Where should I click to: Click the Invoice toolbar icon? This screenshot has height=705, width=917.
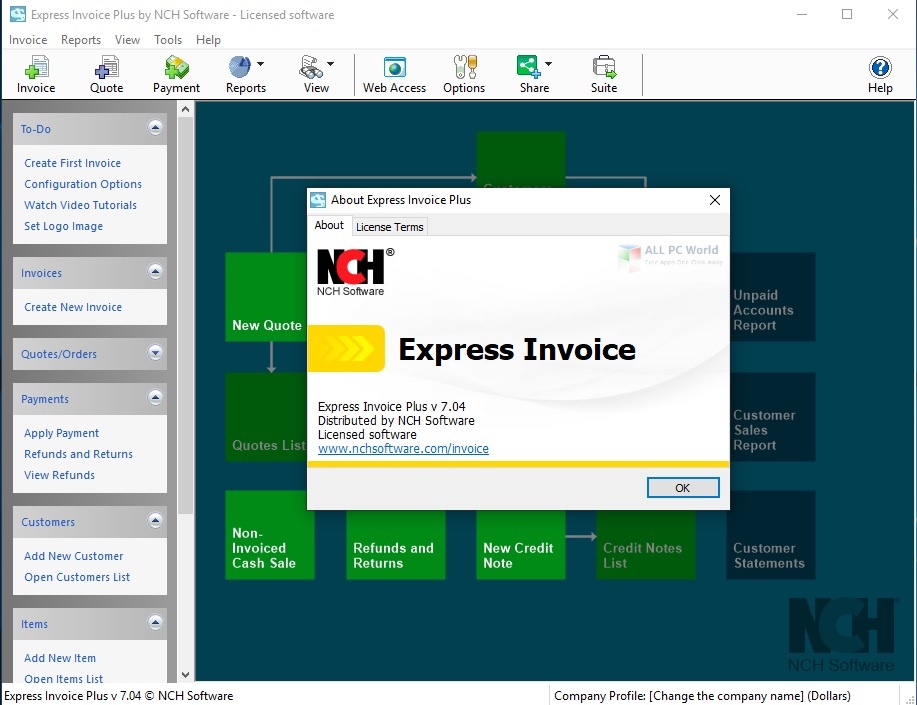(x=36, y=68)
